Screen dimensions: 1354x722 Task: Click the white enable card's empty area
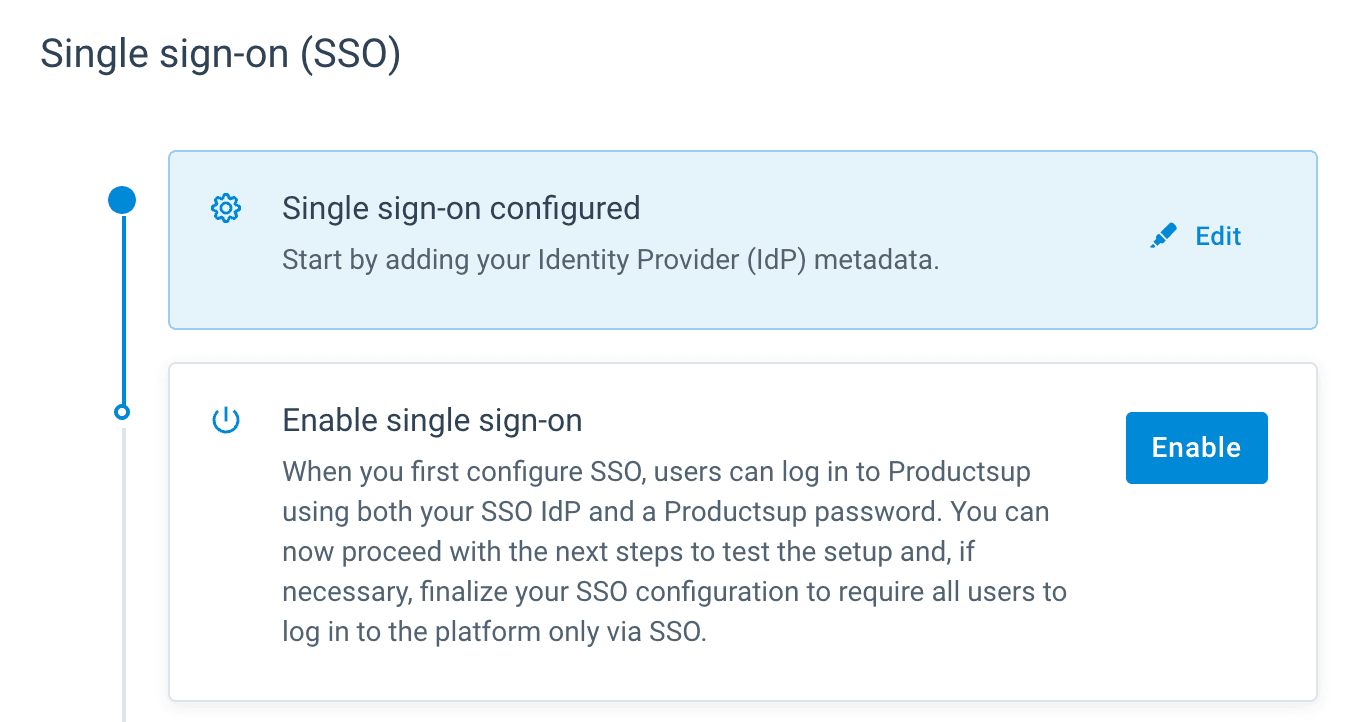coord(1190,600)
